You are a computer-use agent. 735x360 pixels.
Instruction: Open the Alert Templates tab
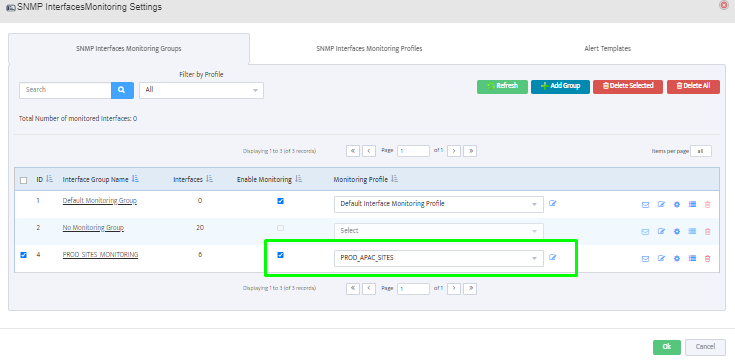click(608, 49)
